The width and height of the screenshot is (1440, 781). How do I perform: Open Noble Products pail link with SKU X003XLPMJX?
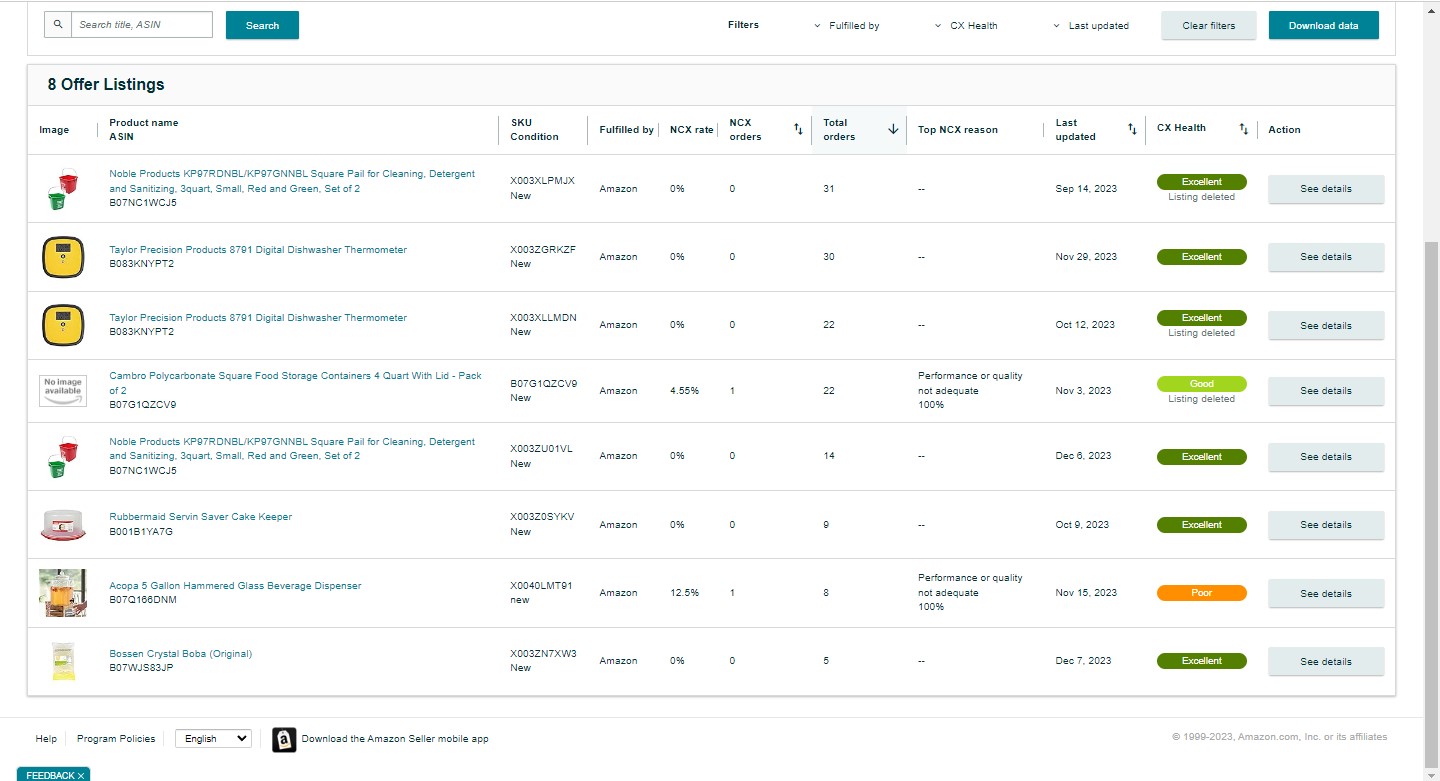coord(292,181)
